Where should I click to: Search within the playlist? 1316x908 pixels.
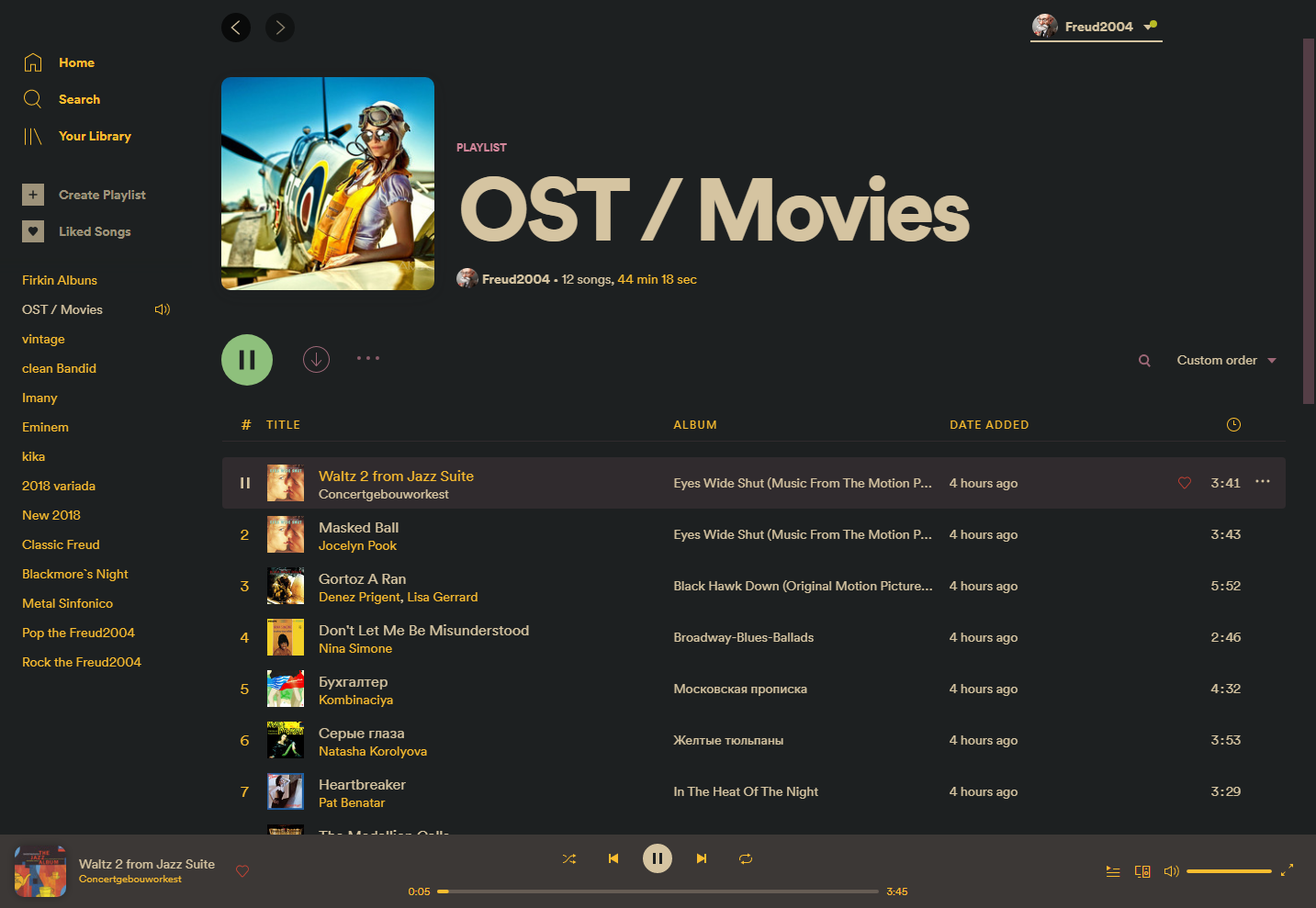1144,361
